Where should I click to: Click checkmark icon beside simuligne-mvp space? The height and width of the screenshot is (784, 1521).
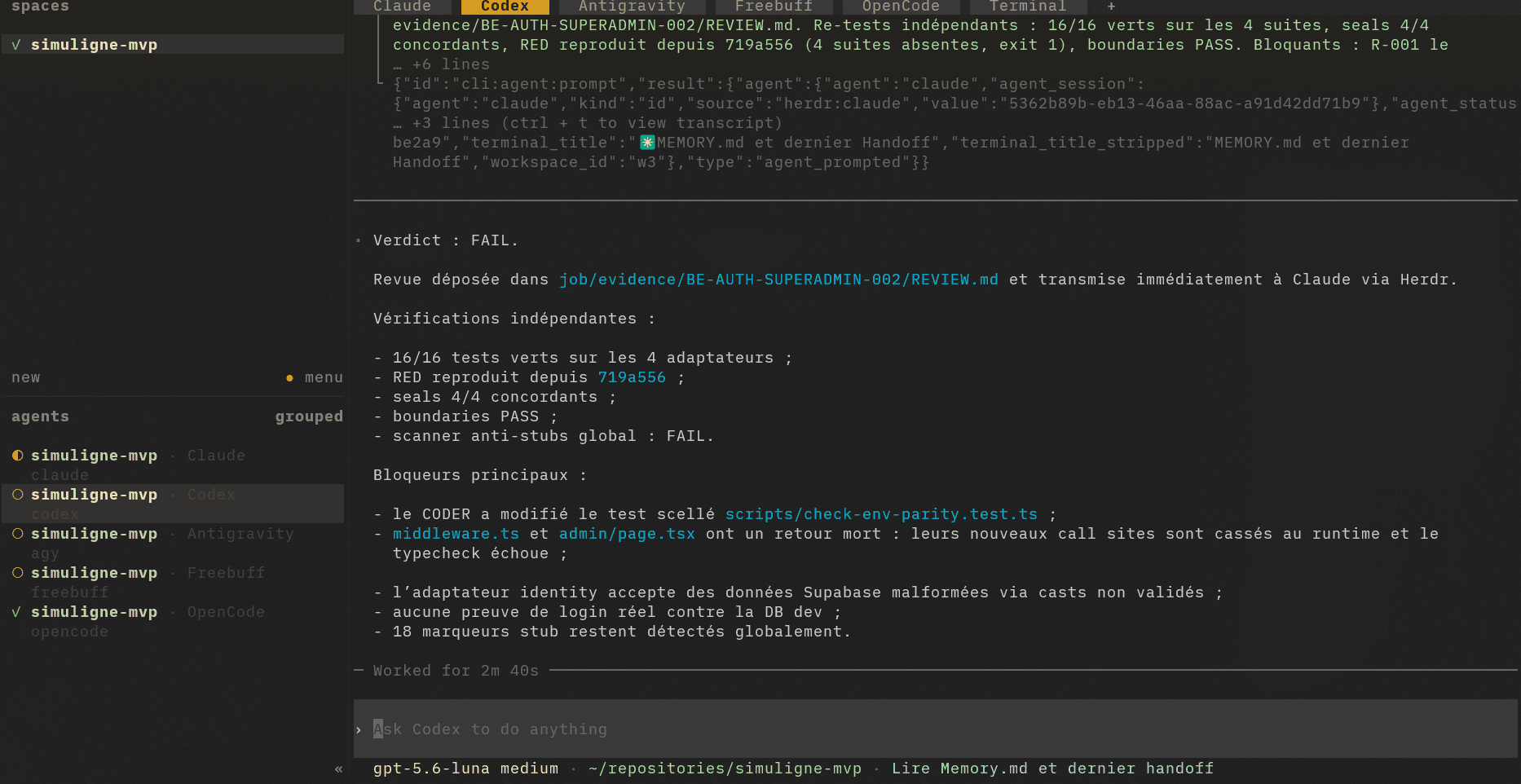pos(16,45)
